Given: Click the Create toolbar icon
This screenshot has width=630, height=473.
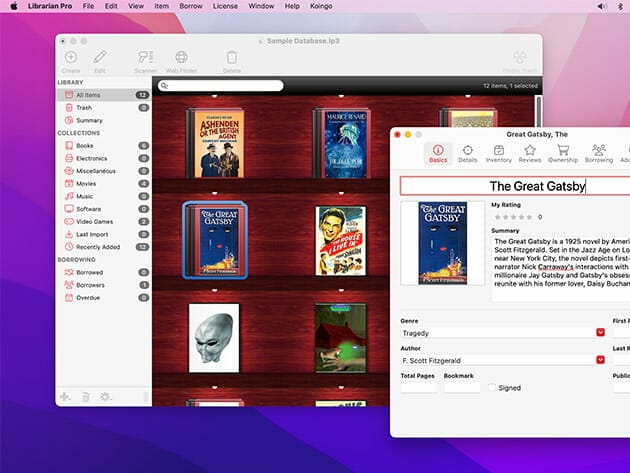Looking at the screenshot, I should click(x=70, y=58).
